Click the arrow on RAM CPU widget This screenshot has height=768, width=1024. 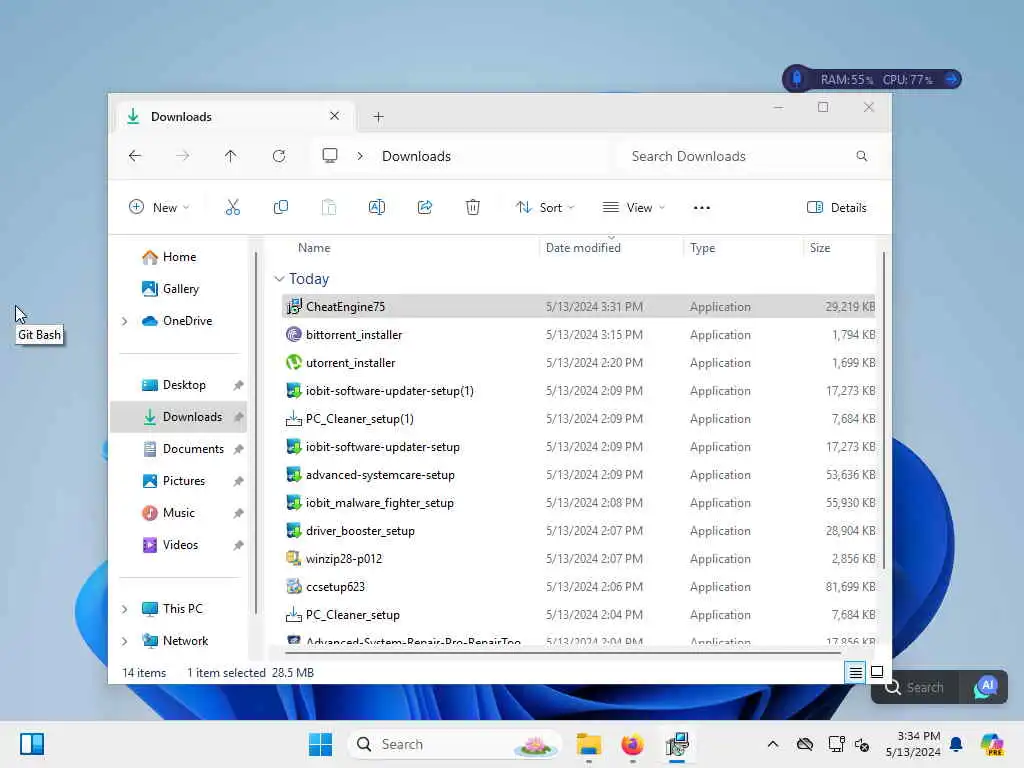click(952, 79)
